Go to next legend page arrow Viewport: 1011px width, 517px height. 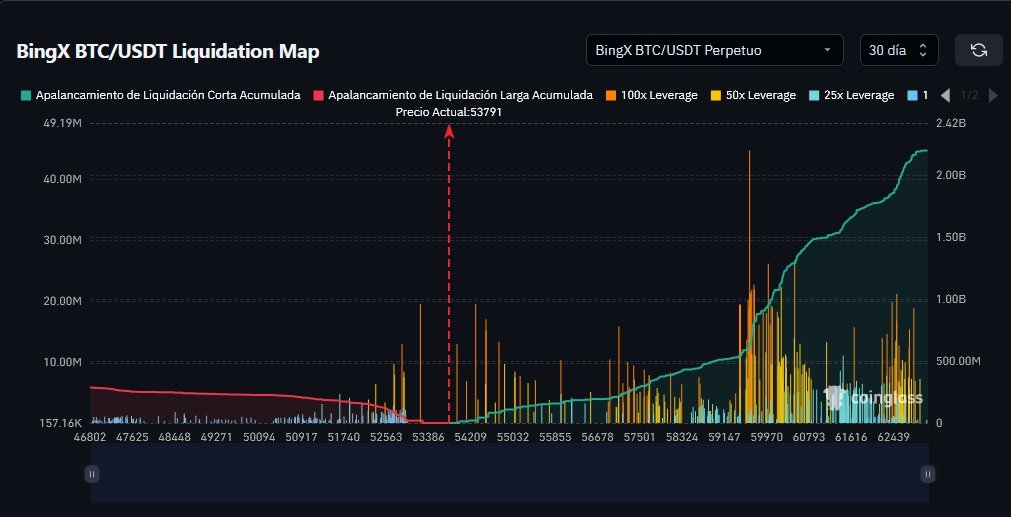pyautogui.click(x=994, y=95)
